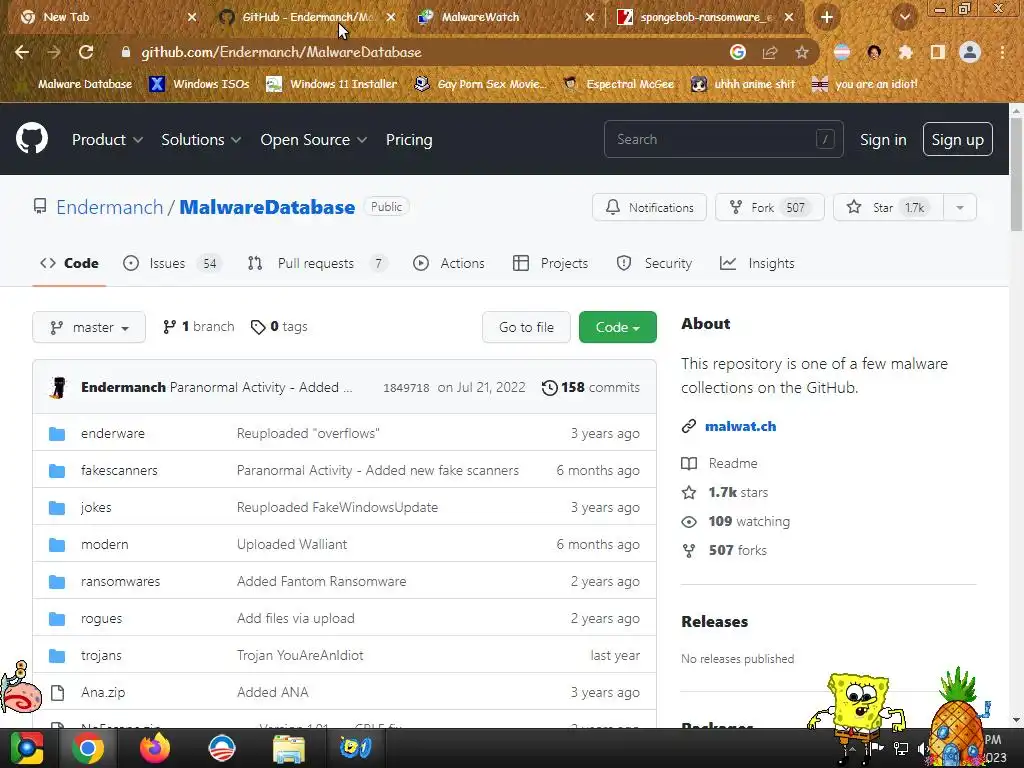Open the Projects tab

pyautogui.click(x=551, y=263)
